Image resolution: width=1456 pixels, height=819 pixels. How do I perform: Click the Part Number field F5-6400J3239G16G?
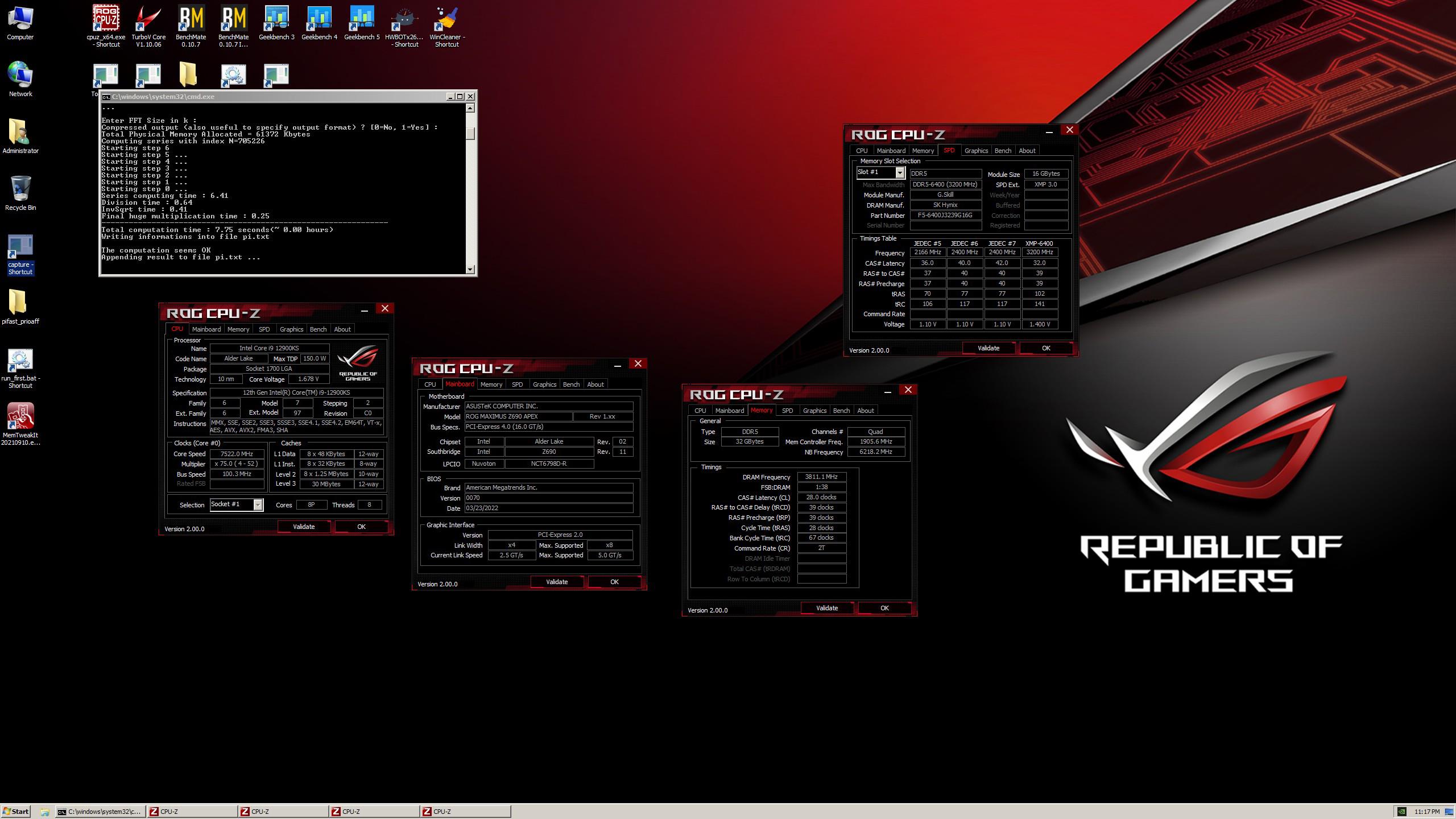point(945,216)
